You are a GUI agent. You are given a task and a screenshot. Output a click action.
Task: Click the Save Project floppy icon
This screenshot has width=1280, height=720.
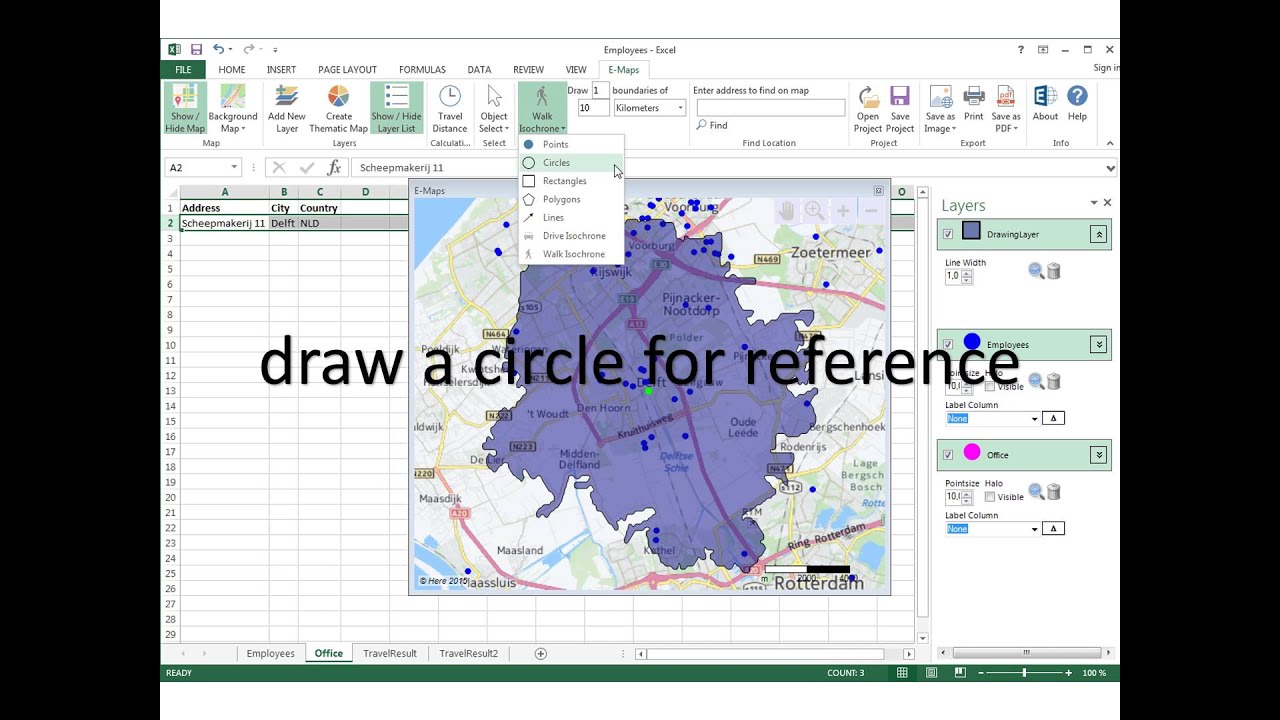coord(900,108)
